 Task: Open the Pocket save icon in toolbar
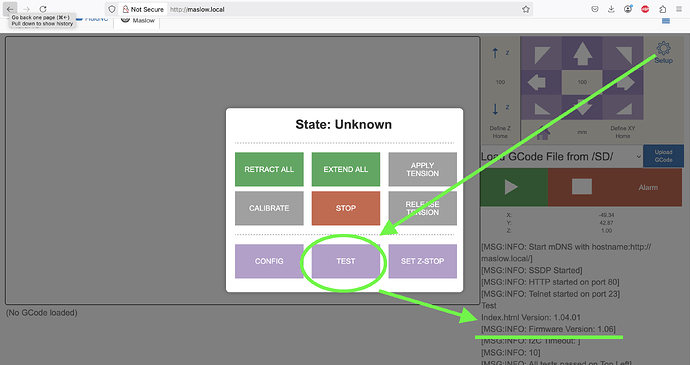595,9
